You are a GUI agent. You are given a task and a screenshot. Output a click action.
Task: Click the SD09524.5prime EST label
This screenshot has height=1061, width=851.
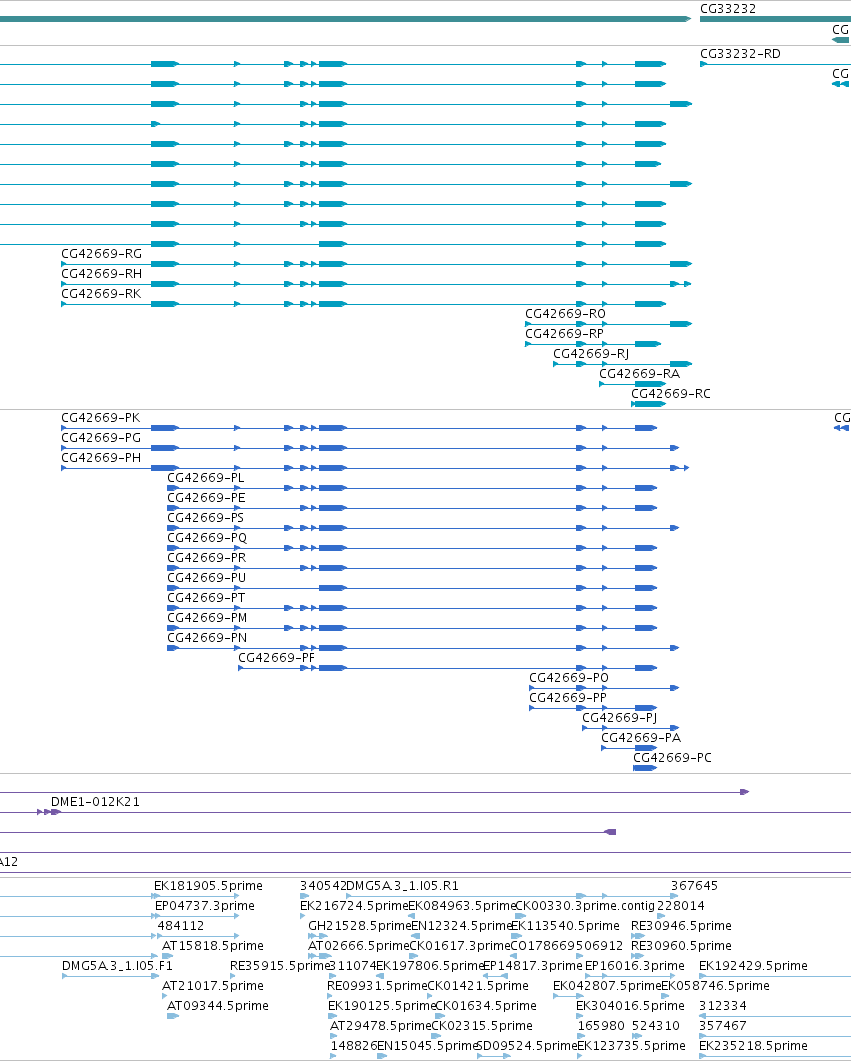(527, 1045)
